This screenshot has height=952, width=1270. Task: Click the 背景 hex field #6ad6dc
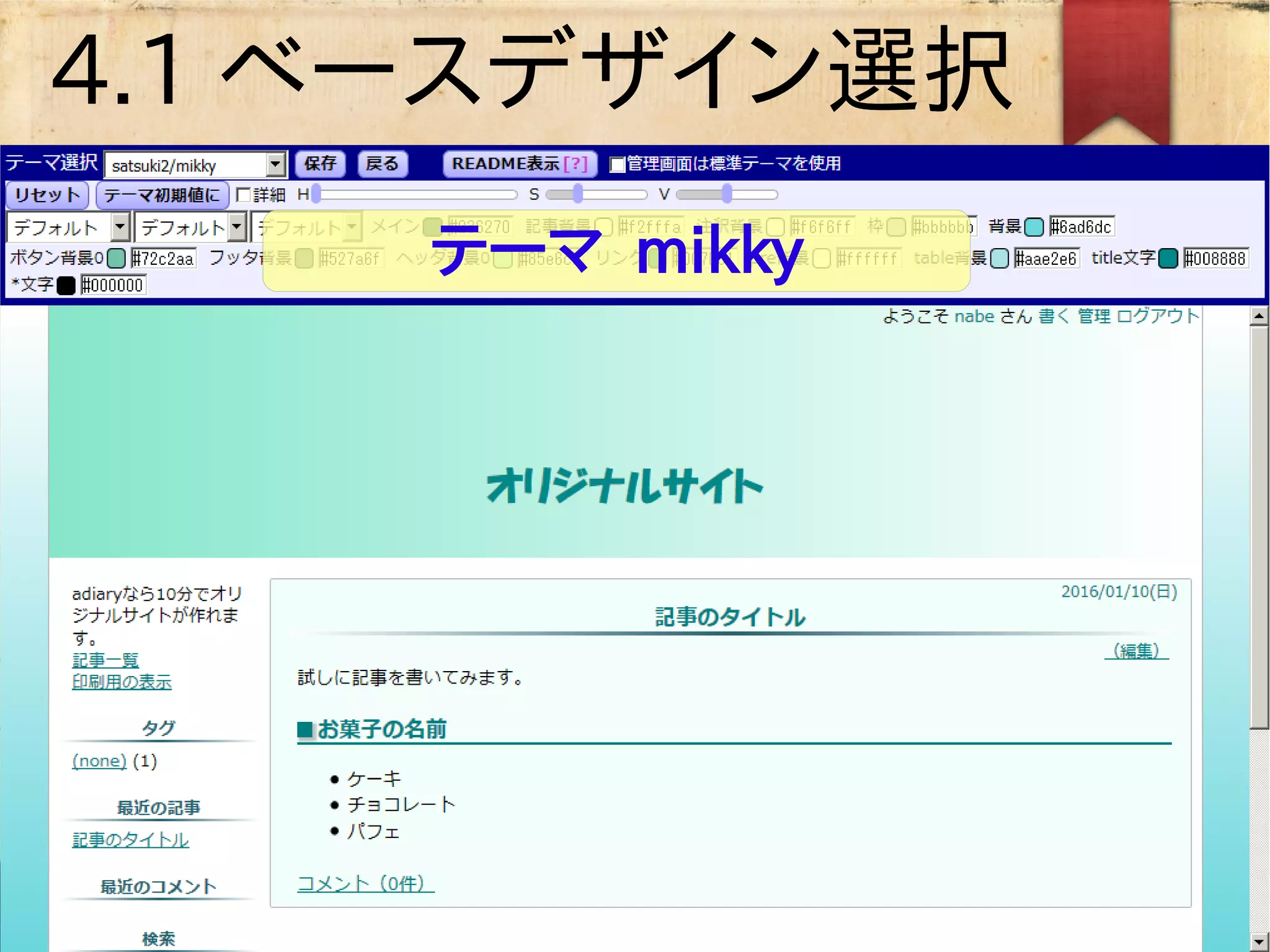pyautogui.click(x=1081, y=227)
